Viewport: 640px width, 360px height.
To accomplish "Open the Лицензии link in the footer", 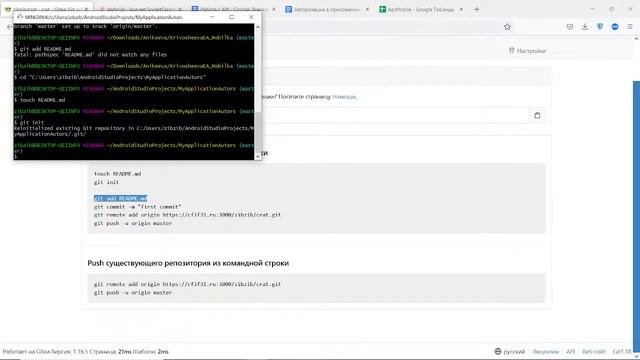I will (545, 351).
